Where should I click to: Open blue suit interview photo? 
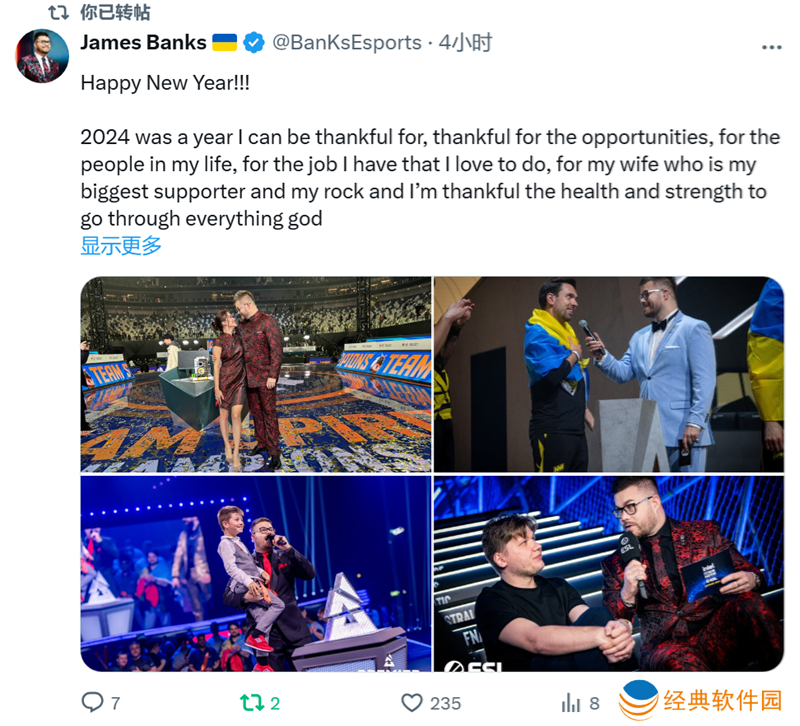click(609, 374)
